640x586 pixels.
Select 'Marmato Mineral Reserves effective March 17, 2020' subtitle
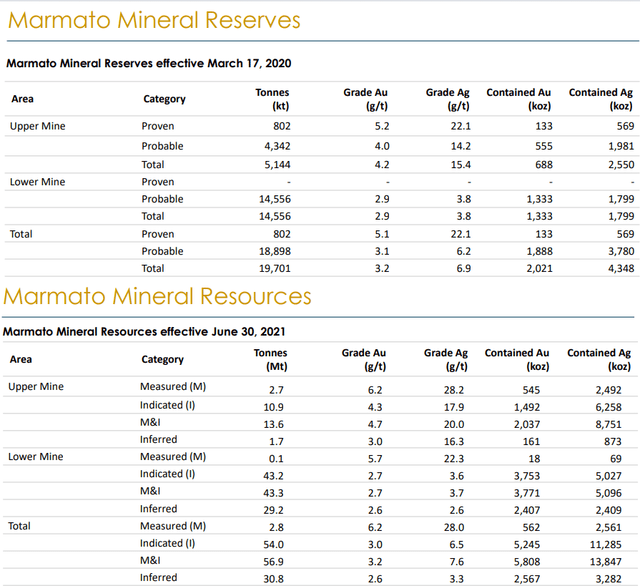(x=149, y=63)
